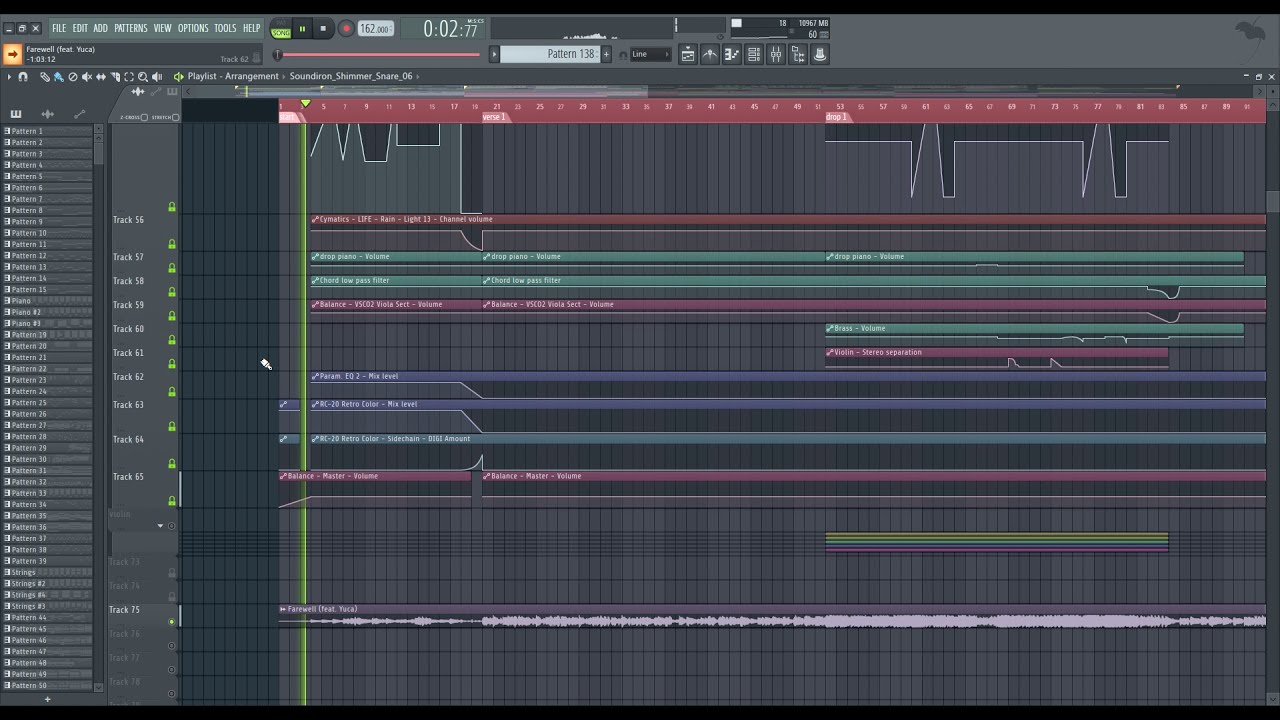Viewport: 1280px width, 720px height.
Task: Click the song position slider
Action: click(378, 55)
